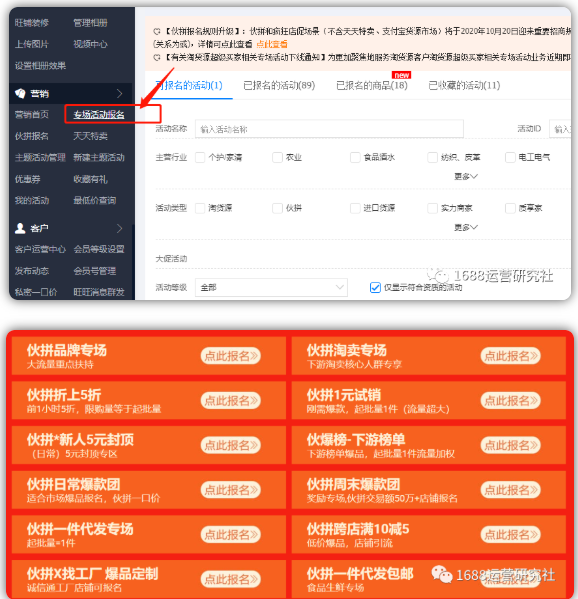Click the 营销 marketing section icon

20,93
